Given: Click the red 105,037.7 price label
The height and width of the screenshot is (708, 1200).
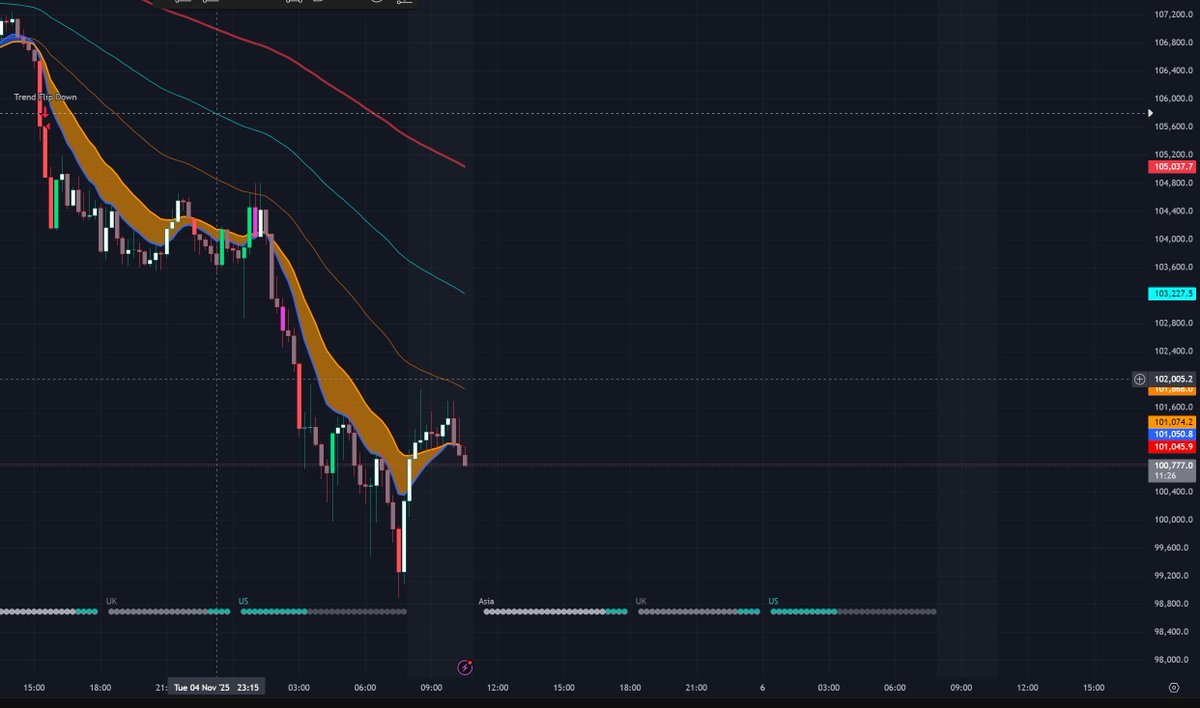Looking at the screenshot, I should click(1170, 167).
